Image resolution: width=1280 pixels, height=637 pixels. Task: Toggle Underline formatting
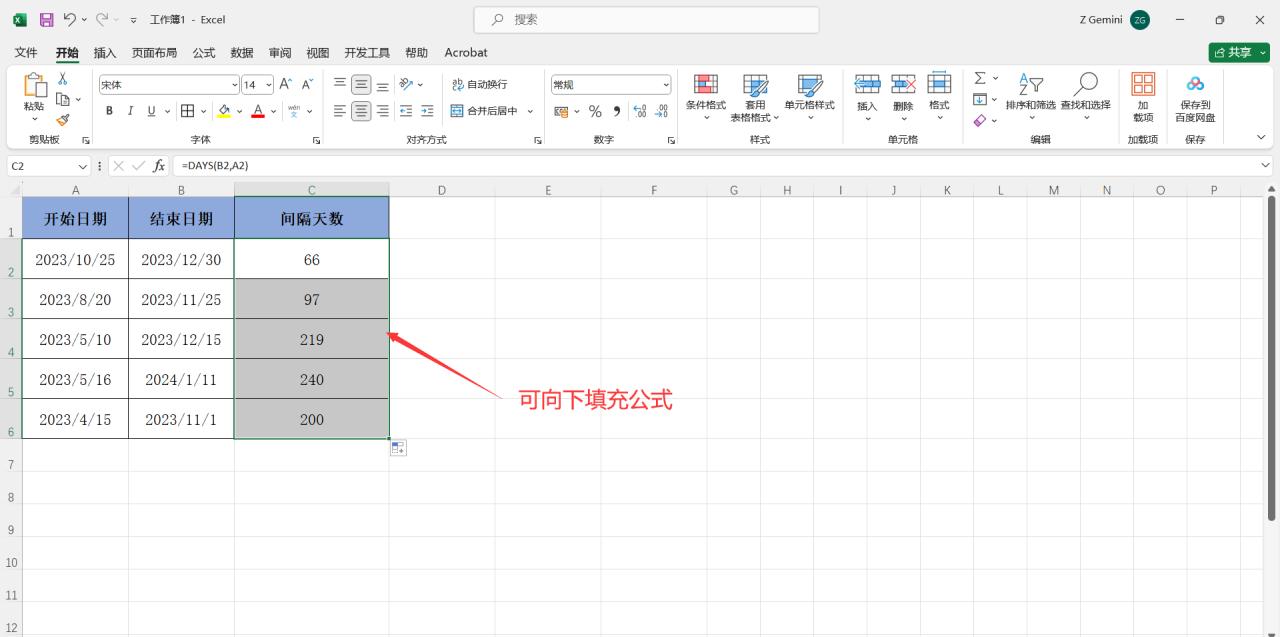tap(152, 111)
